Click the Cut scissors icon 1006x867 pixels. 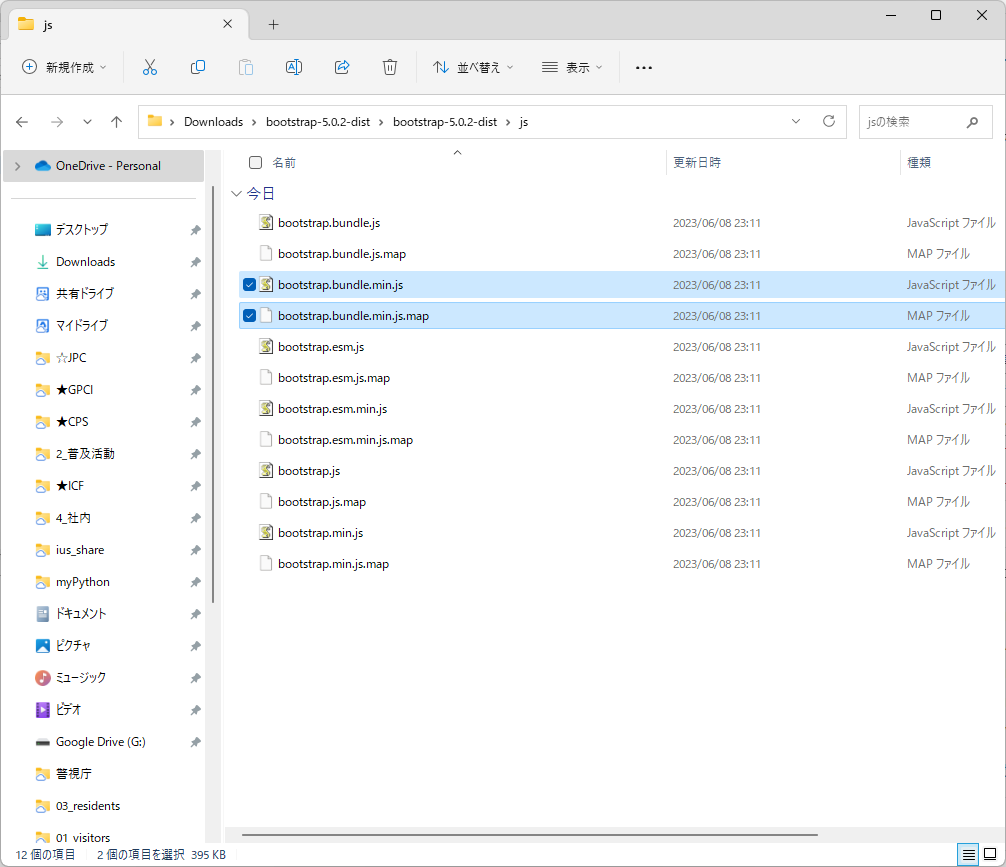[x=150, y=67]
